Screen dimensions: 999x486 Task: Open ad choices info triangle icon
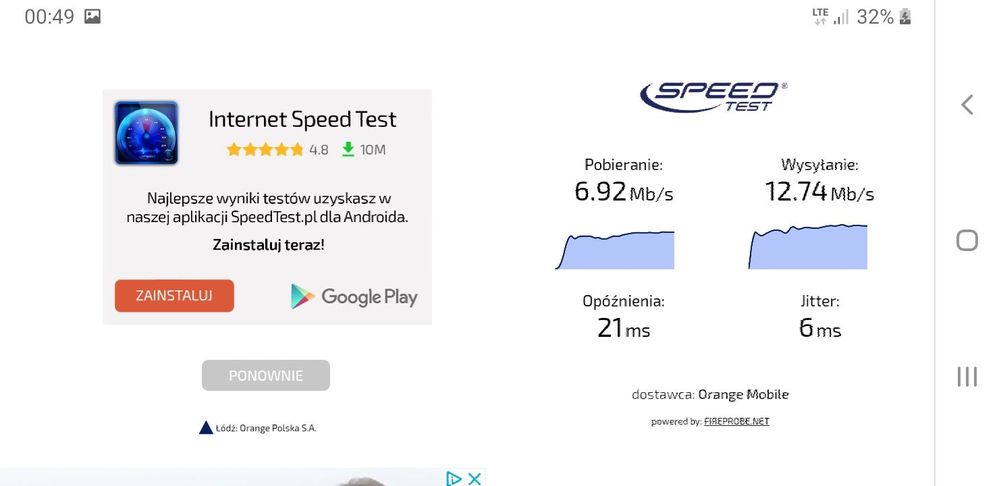coord(454,478)
